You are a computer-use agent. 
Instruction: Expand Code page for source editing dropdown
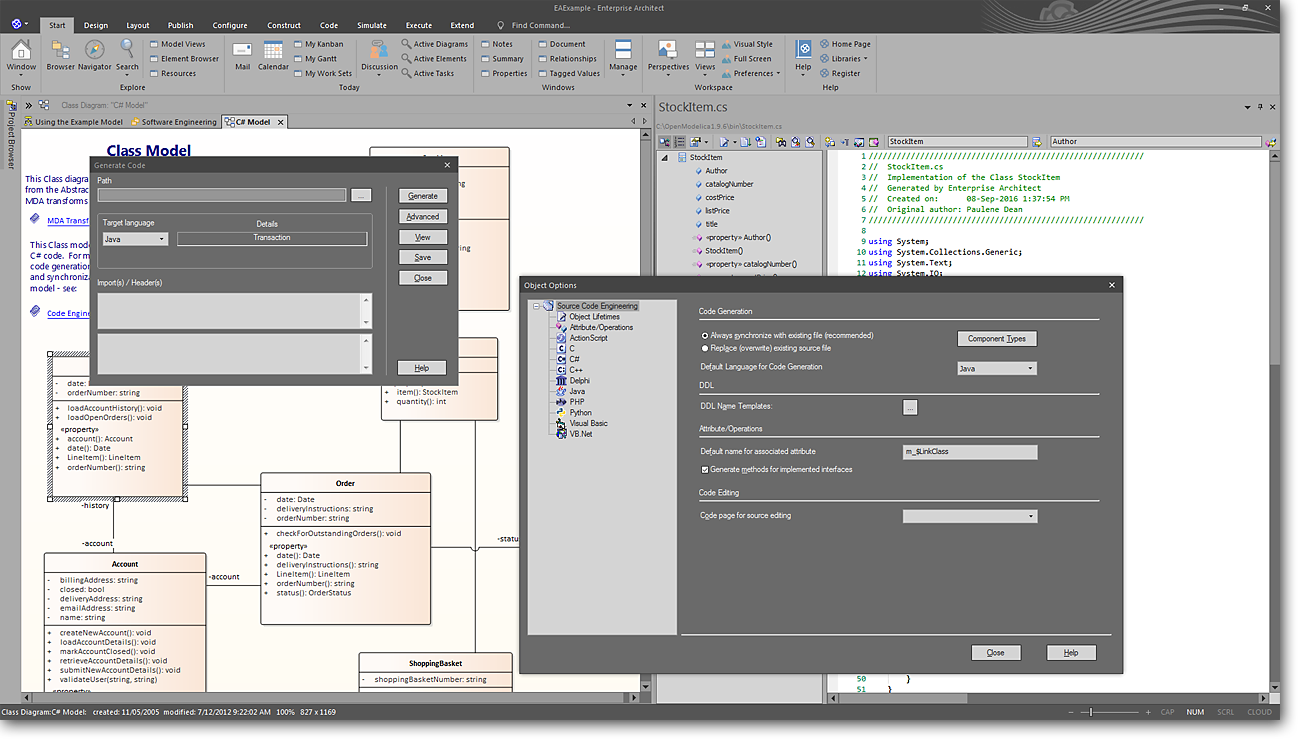[969, 517]
